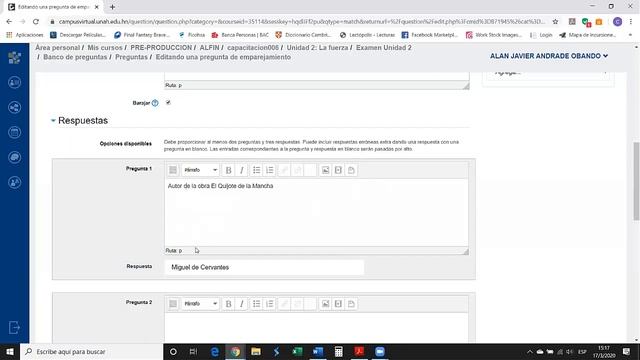Insert bulleted list in Pregunta 1 editor

pos(256,170)
